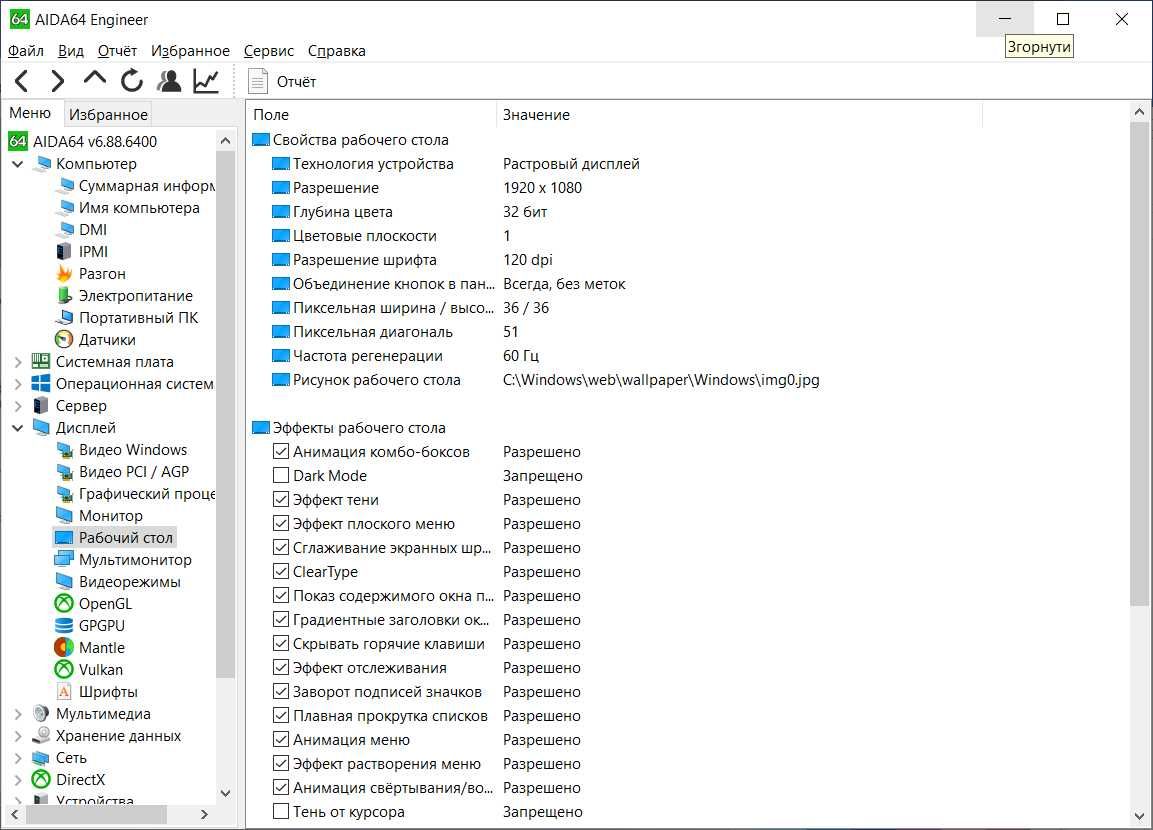
Task: Toggle the Плавная прокрутка списков checkbox
Action: click(281, 715)
